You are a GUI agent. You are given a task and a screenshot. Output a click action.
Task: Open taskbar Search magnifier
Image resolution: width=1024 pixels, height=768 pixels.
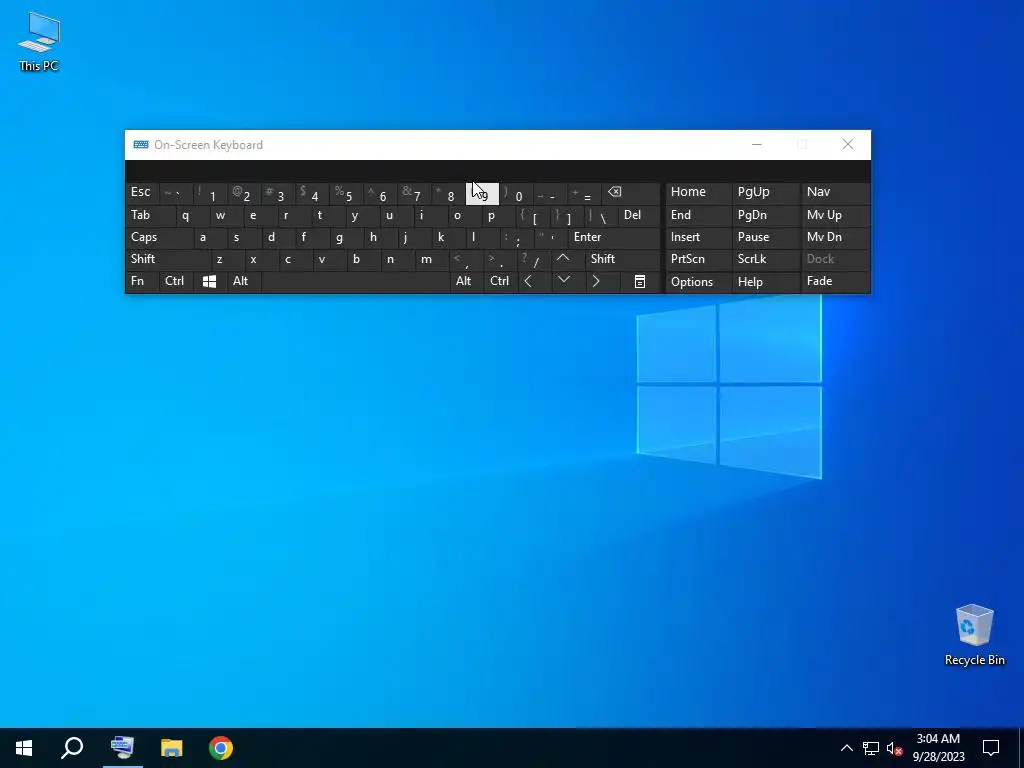click(x=72, y=748)
